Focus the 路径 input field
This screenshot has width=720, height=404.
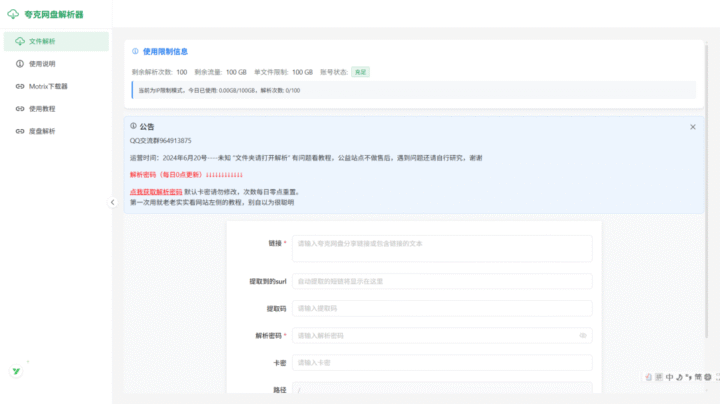[x=442, y=388]
